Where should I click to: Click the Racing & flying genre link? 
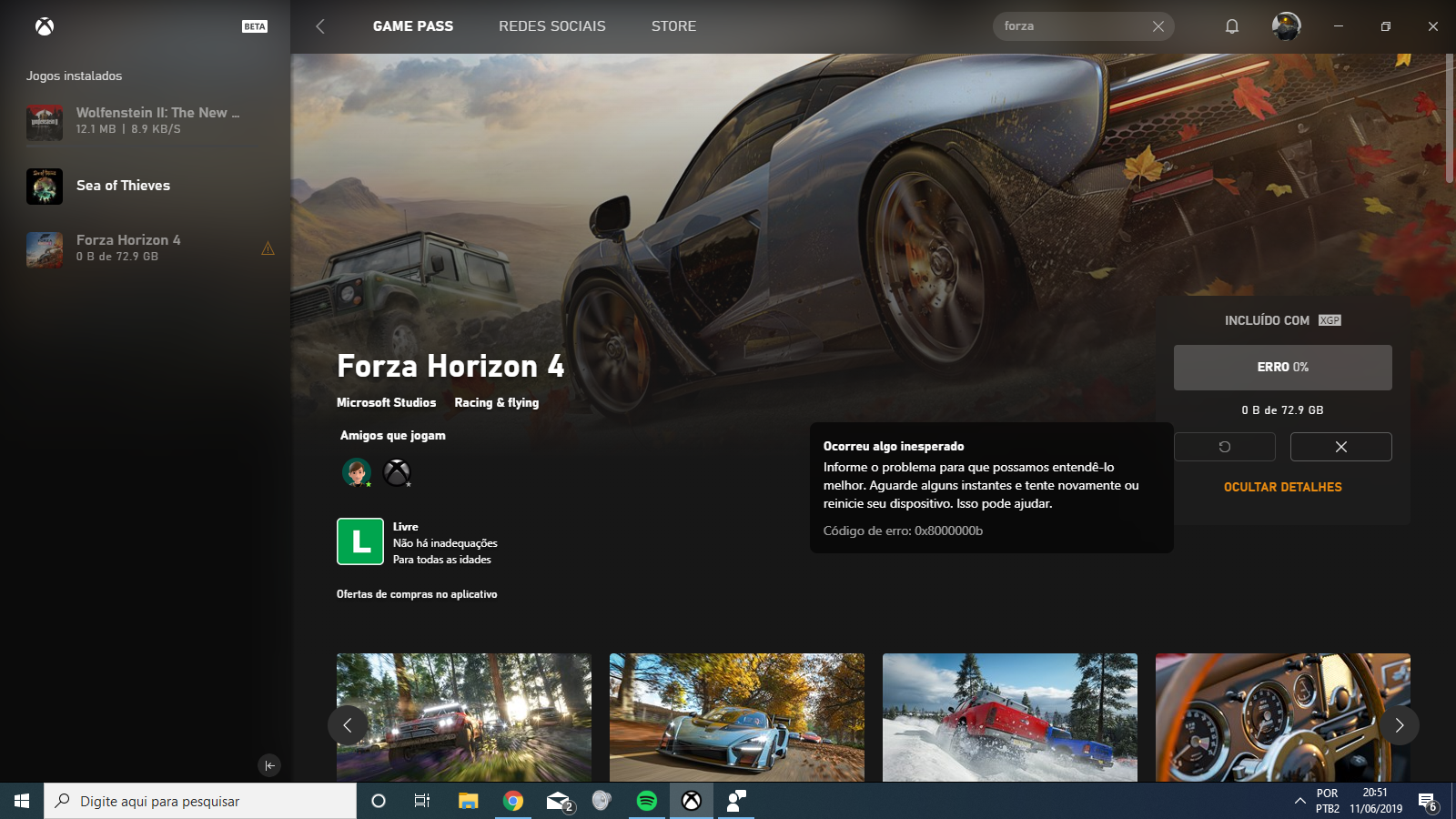[x=497, y=402]
